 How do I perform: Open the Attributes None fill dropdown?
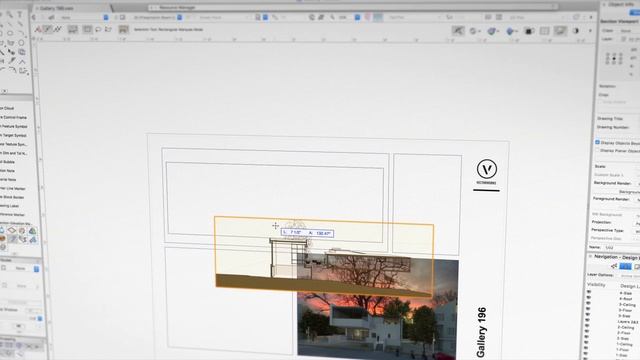(x=26, y=269)
